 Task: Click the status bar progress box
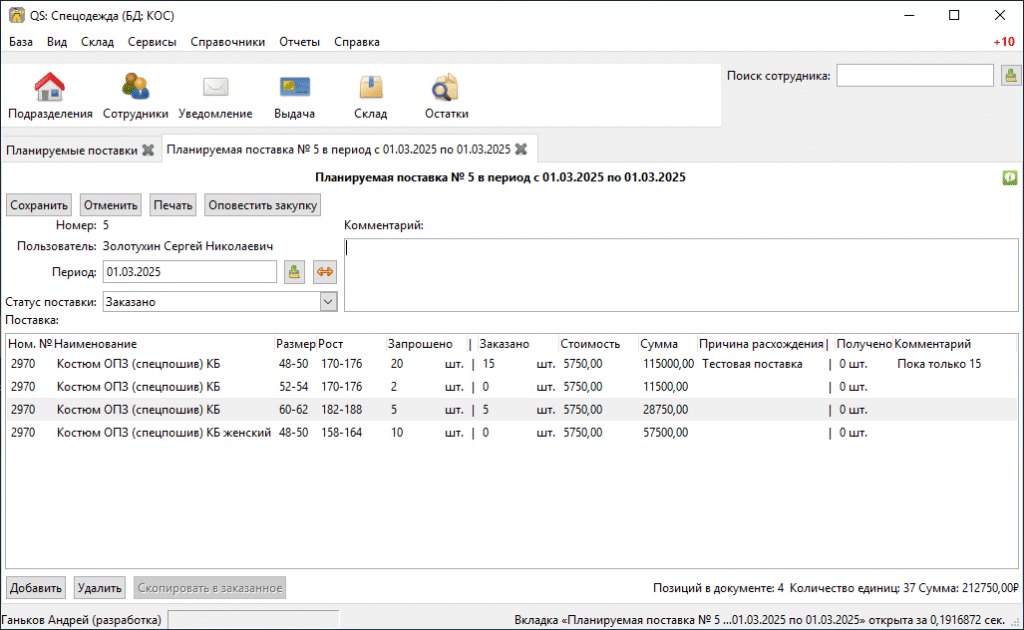tap(253, 620)
